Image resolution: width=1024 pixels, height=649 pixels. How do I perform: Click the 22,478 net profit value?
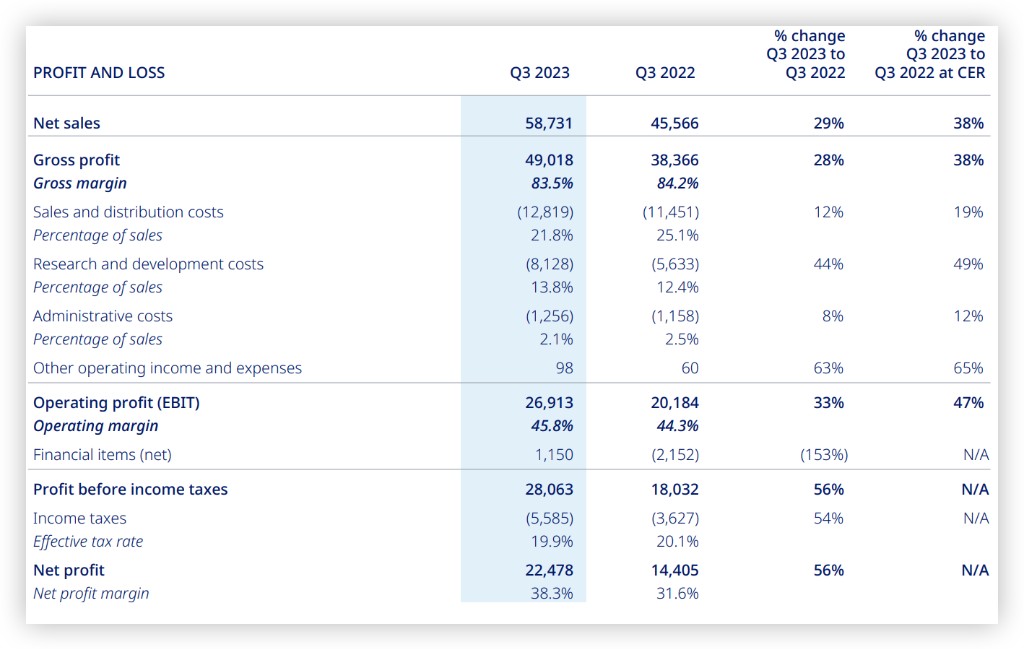coord(548,570)
